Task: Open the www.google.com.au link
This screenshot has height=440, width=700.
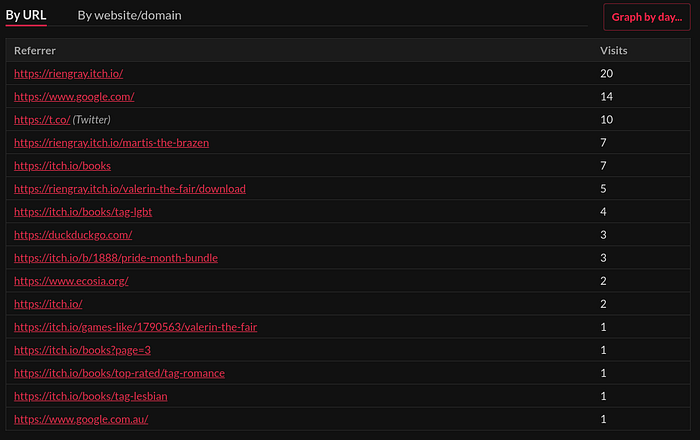Action: point(81,419)
